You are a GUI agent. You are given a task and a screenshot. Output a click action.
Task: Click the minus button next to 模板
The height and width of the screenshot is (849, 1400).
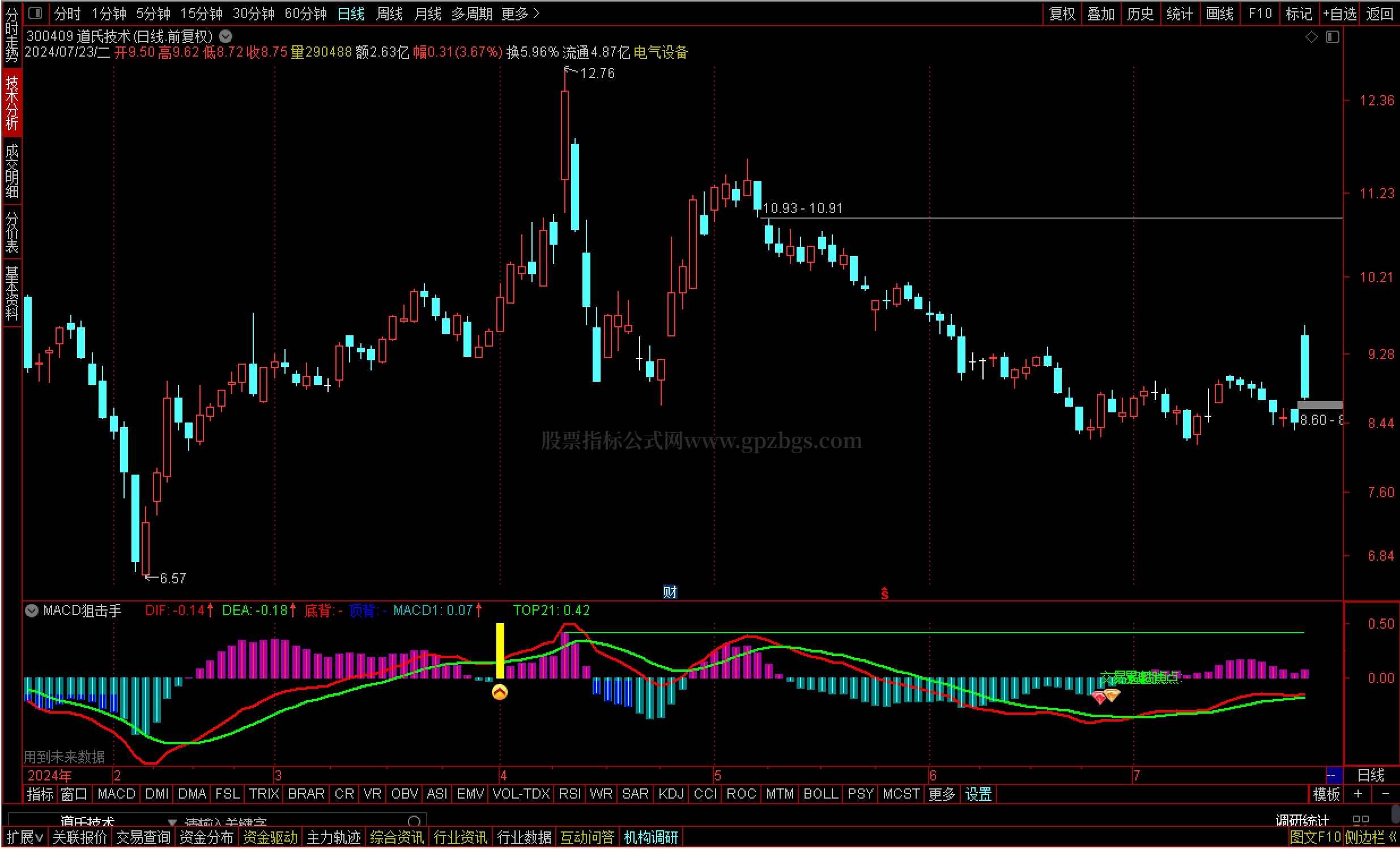[x=1385, y=794]
